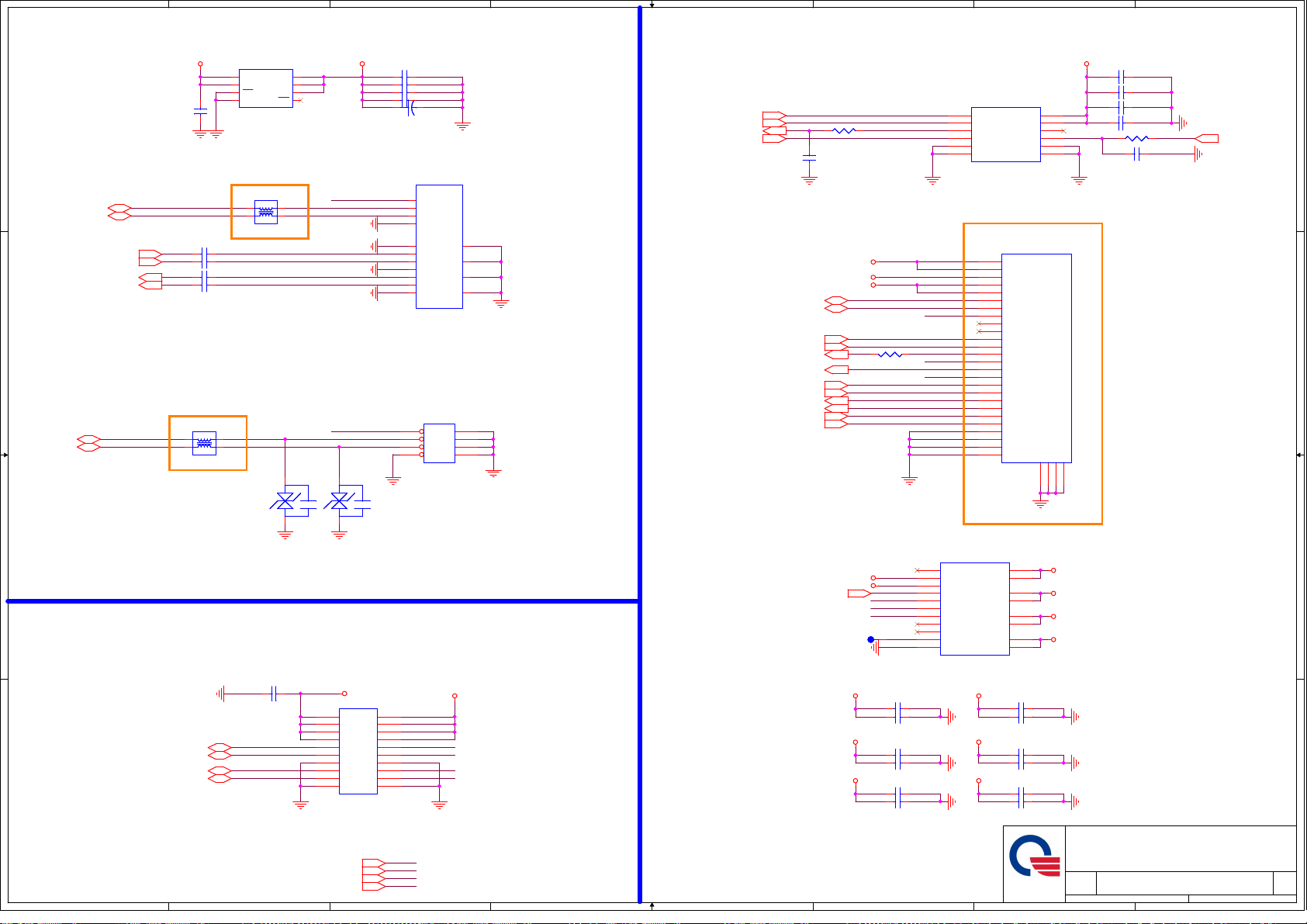Select the common-mode choke in the lower orange box
The image size is (1307, 924).
pos(204,443)
